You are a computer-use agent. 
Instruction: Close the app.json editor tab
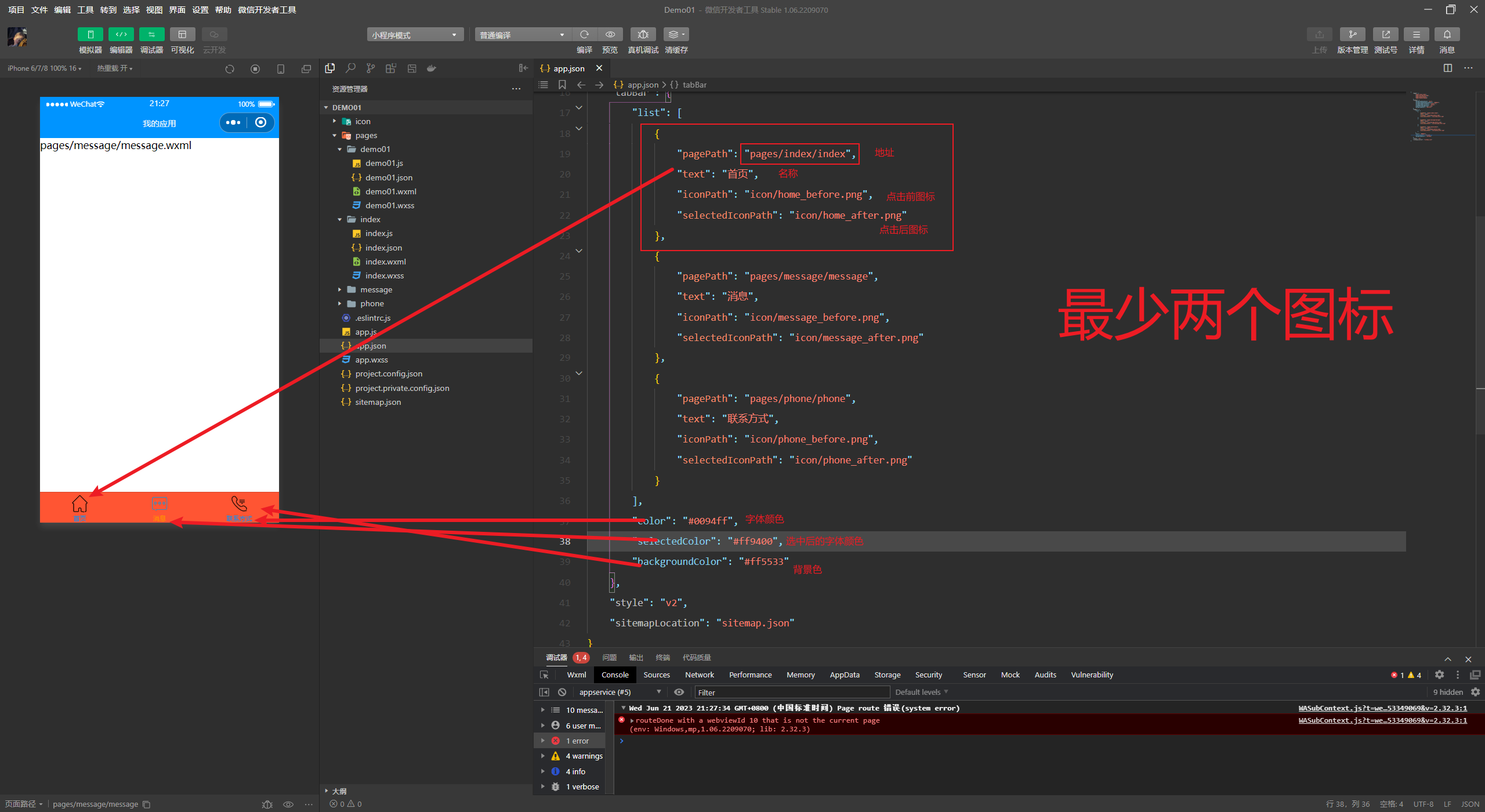coord(599,68)
